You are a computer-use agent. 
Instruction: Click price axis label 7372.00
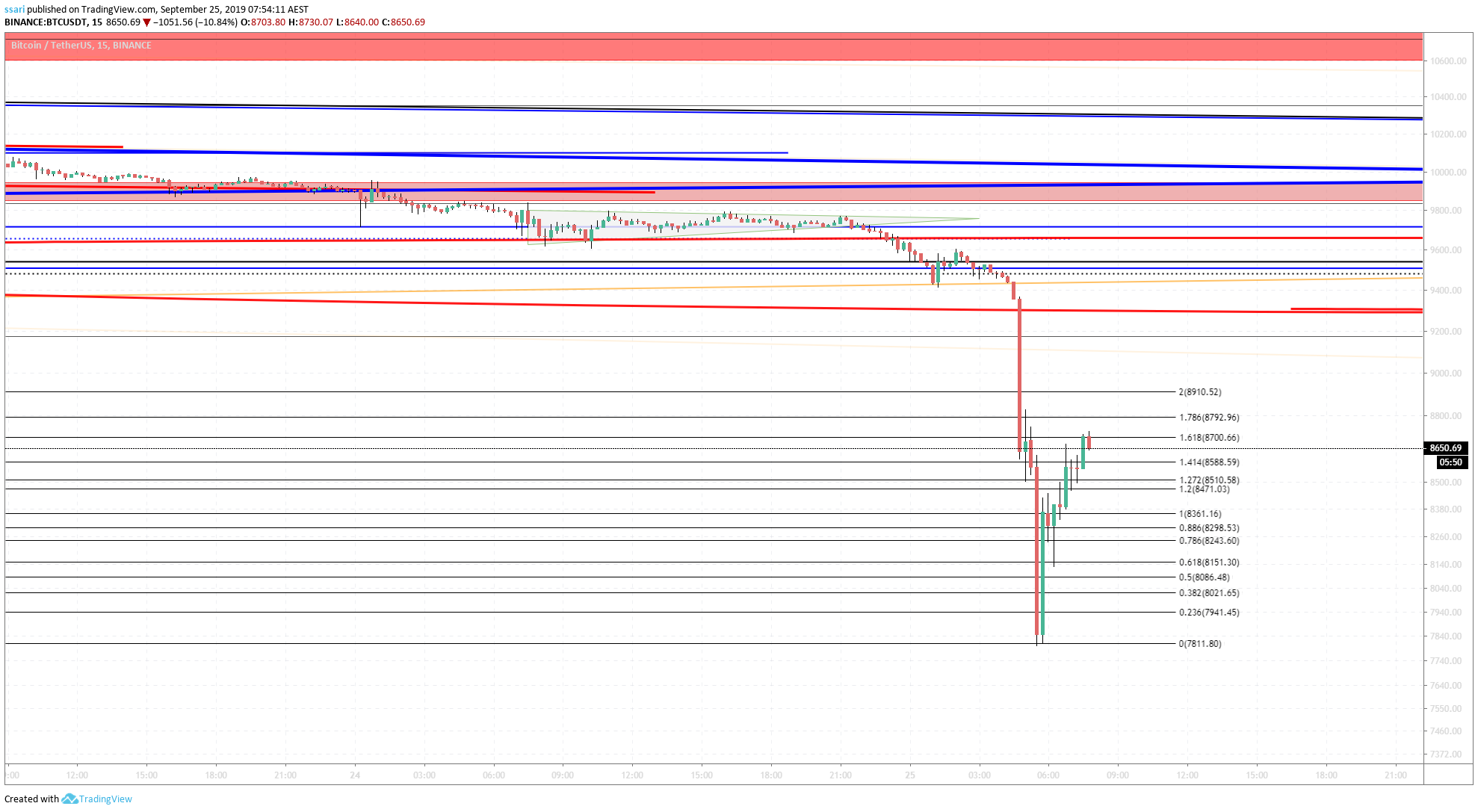(1446, 754)
